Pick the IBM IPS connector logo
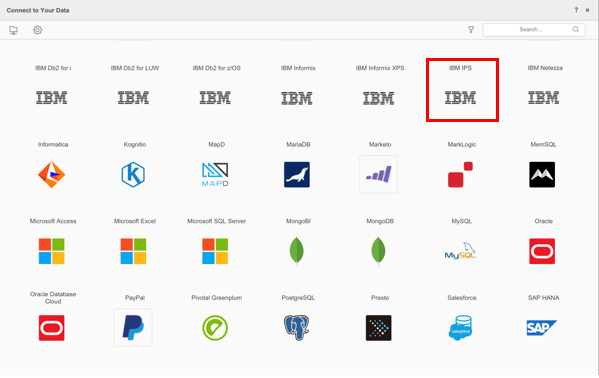 (460, 98)
